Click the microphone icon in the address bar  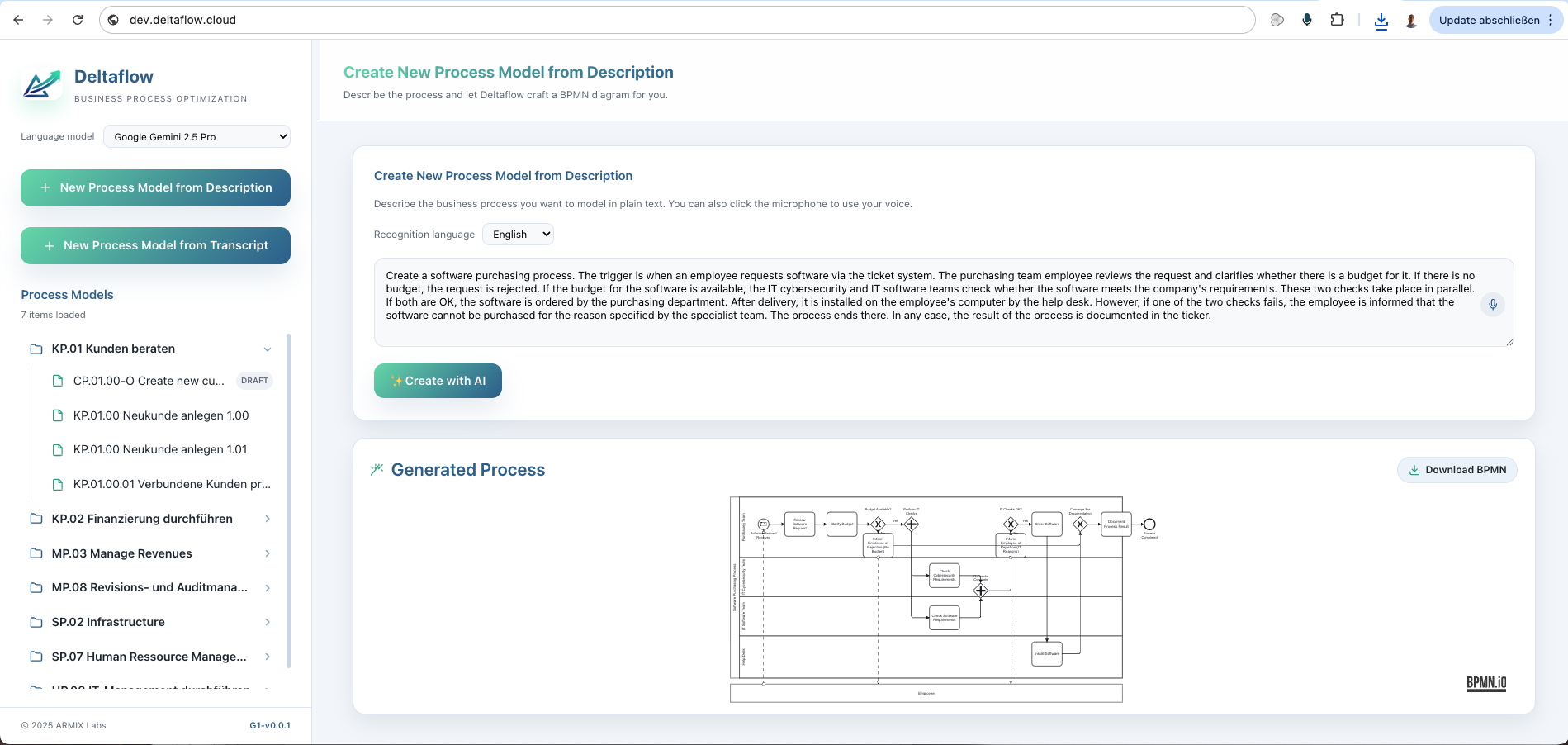pyautogui.click(x=1307, y=19)
